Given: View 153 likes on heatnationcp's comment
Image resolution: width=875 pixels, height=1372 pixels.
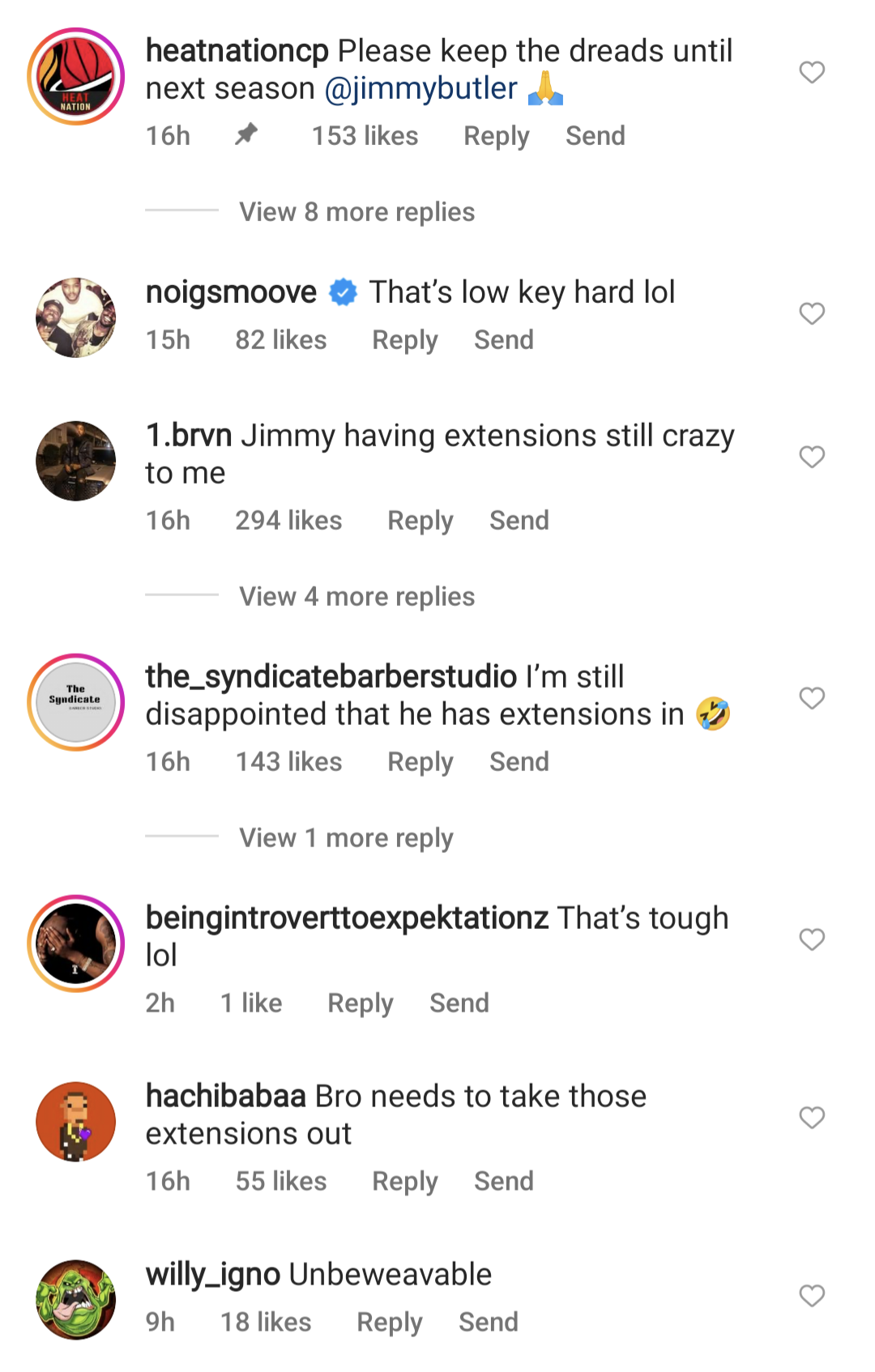Looking at the screenshot, I should click(365, 135).
